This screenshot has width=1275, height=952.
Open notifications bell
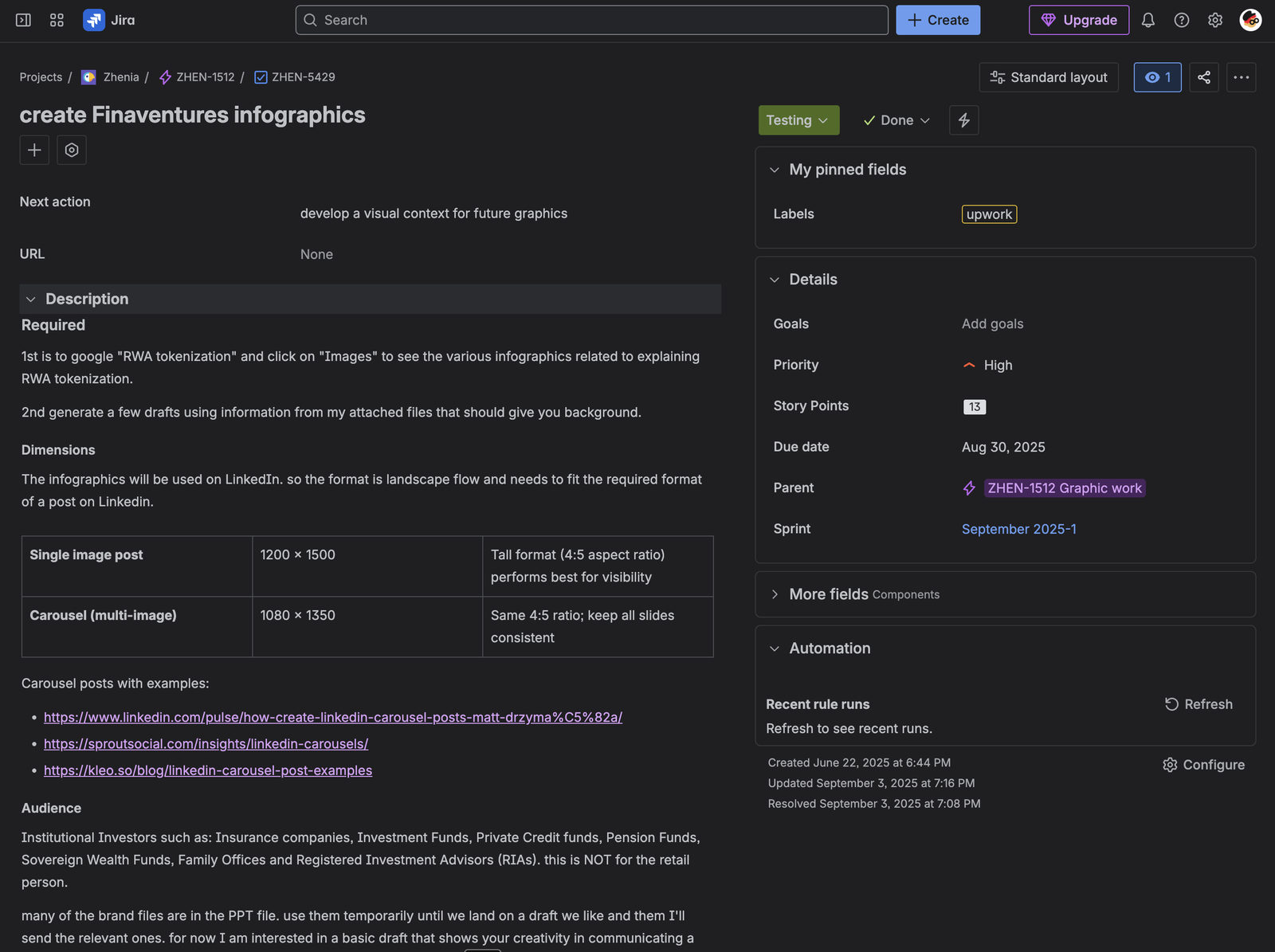click(1147, 20)
